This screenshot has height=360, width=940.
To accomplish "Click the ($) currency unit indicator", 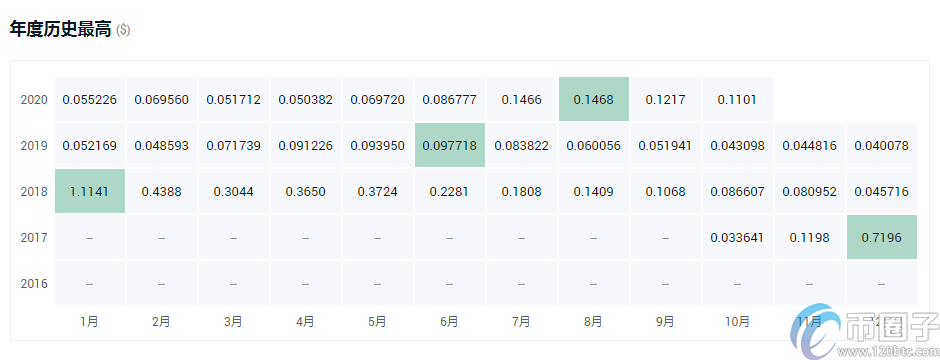I will [x=123, y=30].
